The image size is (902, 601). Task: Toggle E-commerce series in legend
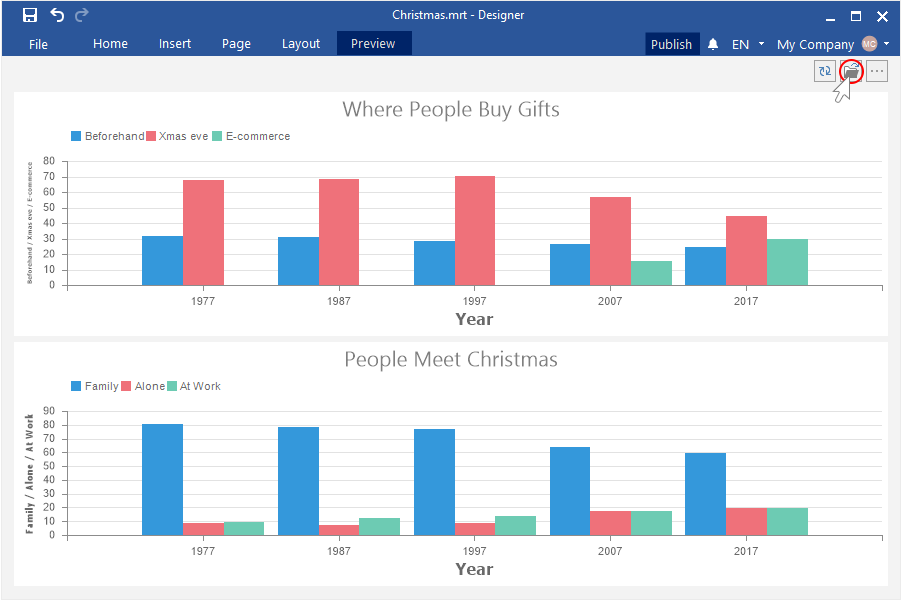point(251,136)
